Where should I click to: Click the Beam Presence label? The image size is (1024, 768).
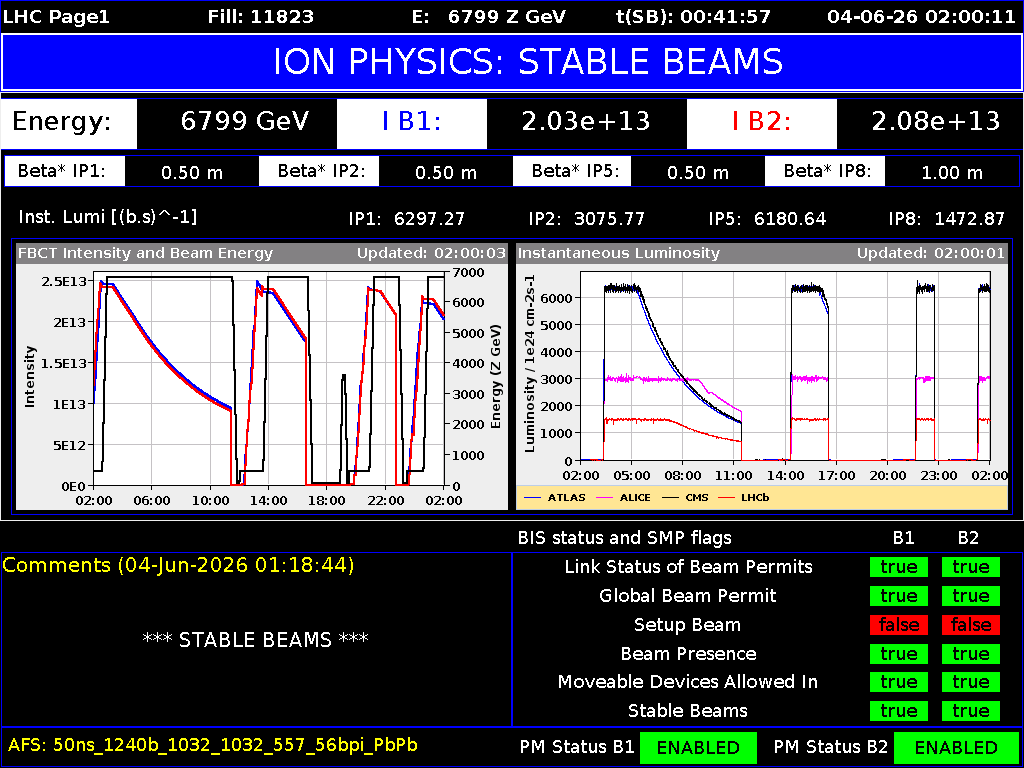[688, 654]
